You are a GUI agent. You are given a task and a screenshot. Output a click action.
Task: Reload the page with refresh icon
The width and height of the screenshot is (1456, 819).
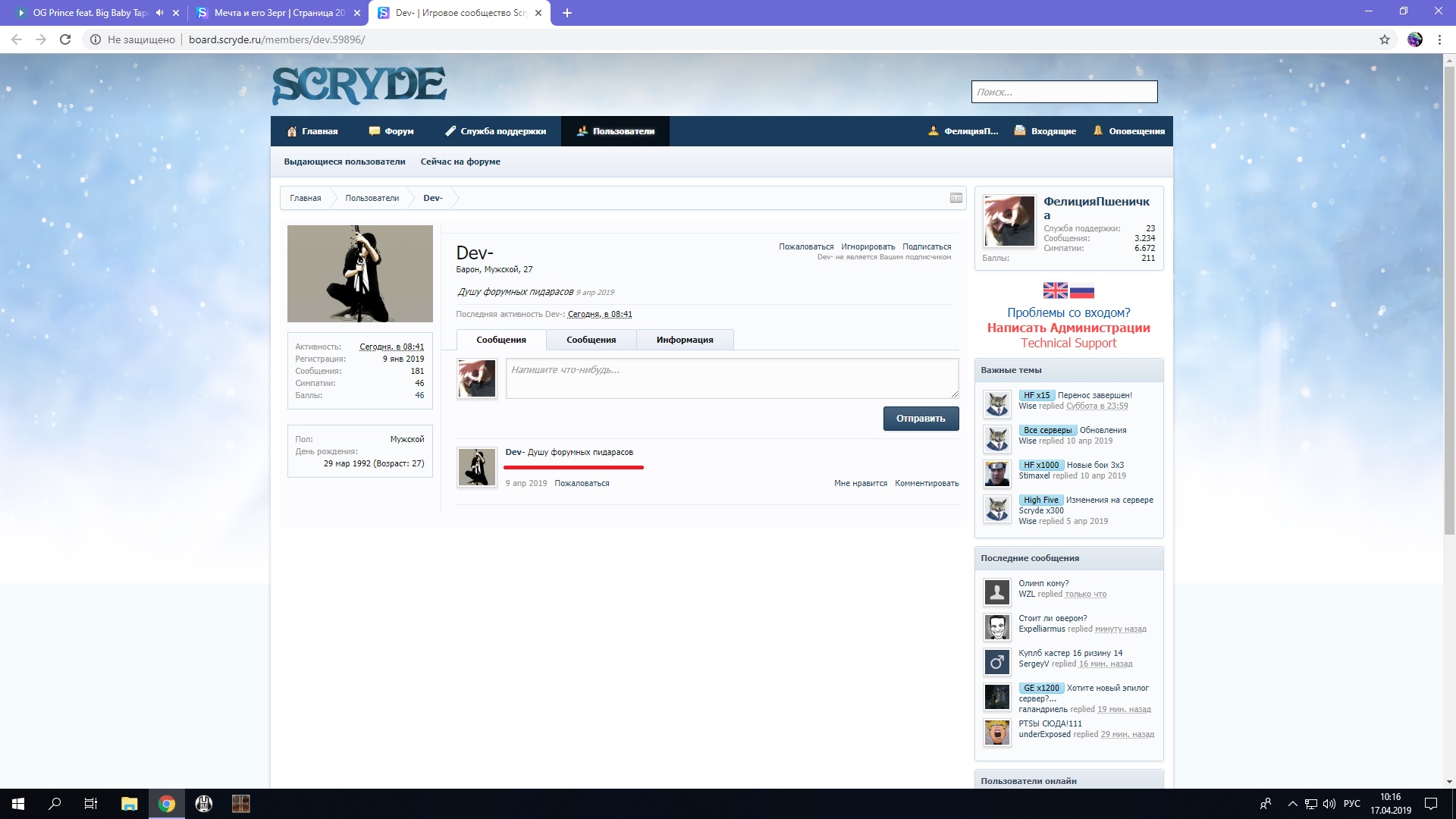[65, 39]
